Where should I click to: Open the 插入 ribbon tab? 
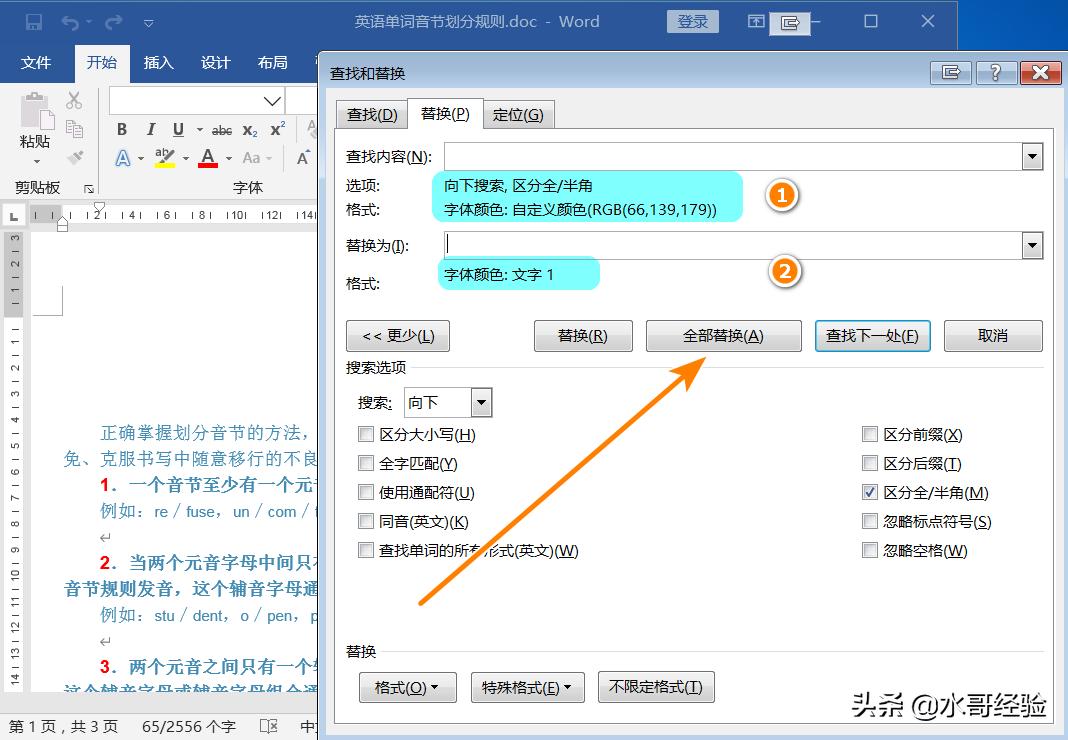pyautogui.click(x=158, y=62)
